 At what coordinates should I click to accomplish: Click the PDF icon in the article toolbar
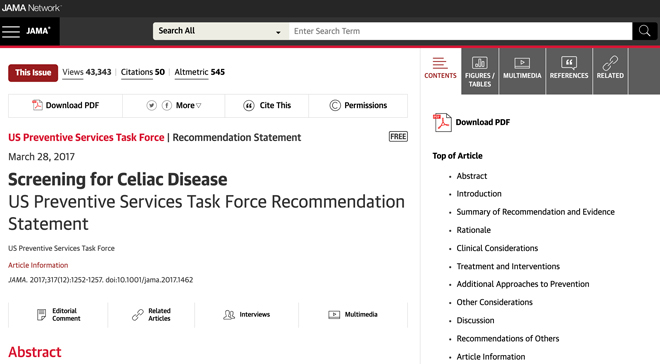[x=37, y=105]
